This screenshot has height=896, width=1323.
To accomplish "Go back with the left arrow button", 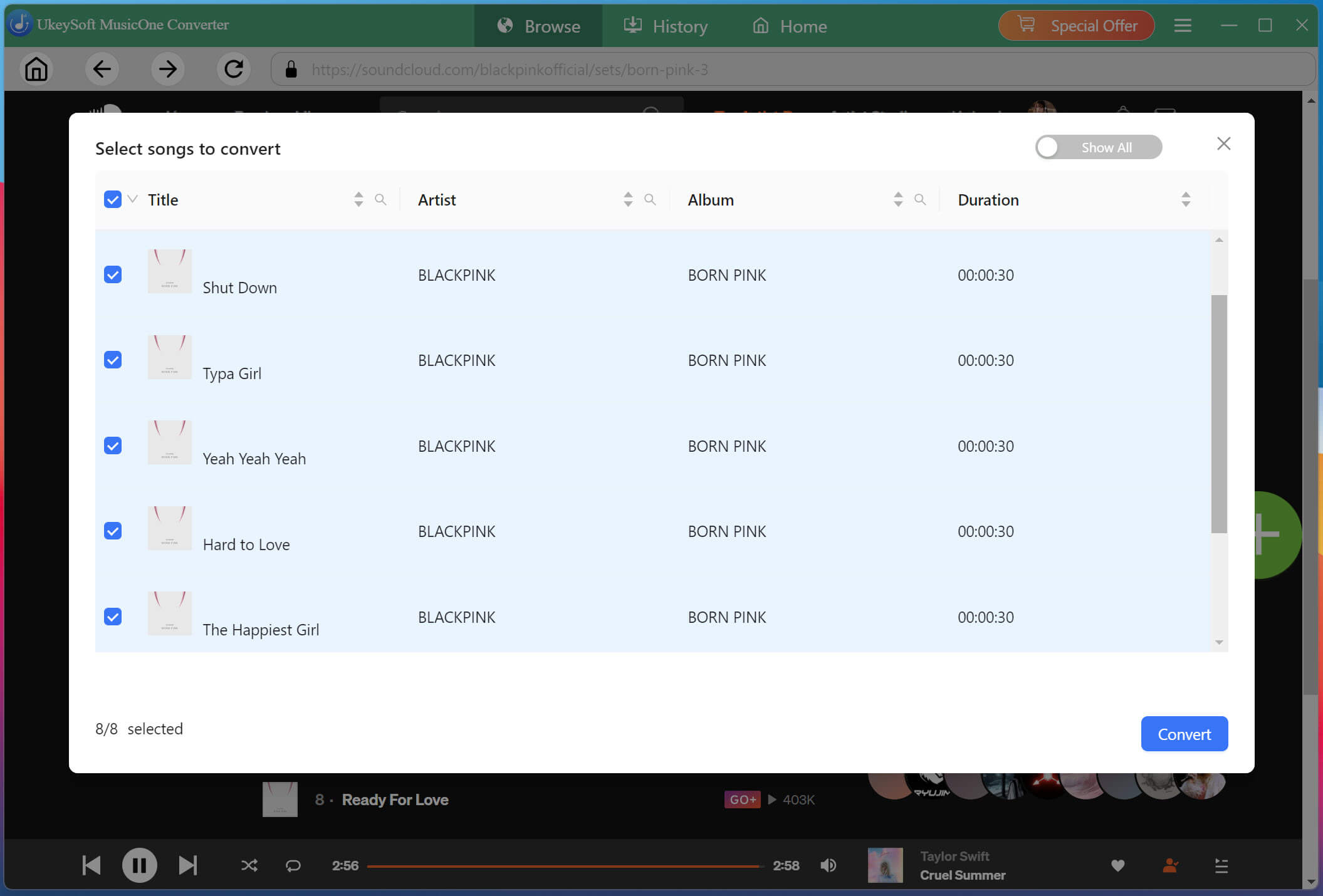I will (x=102, y=69).
